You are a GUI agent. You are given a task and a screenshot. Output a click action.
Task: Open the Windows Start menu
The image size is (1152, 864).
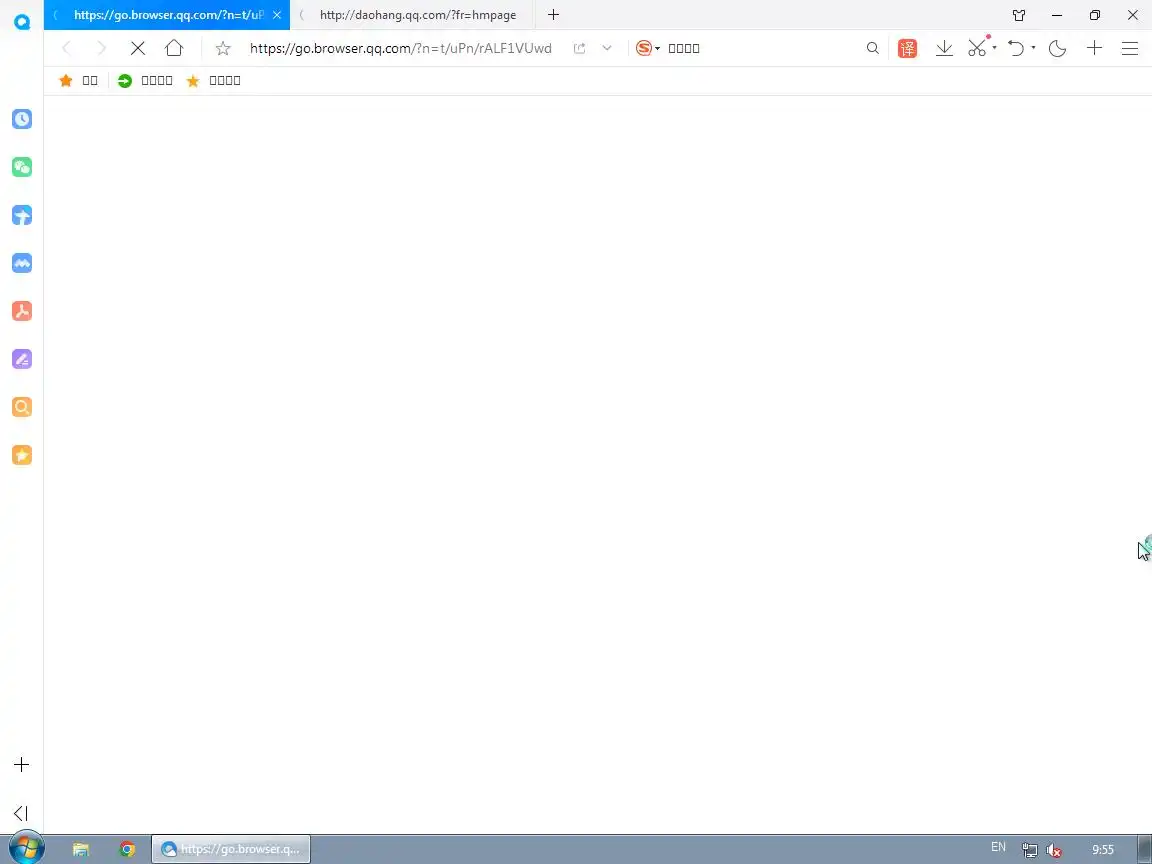click(x=26, y=848)
